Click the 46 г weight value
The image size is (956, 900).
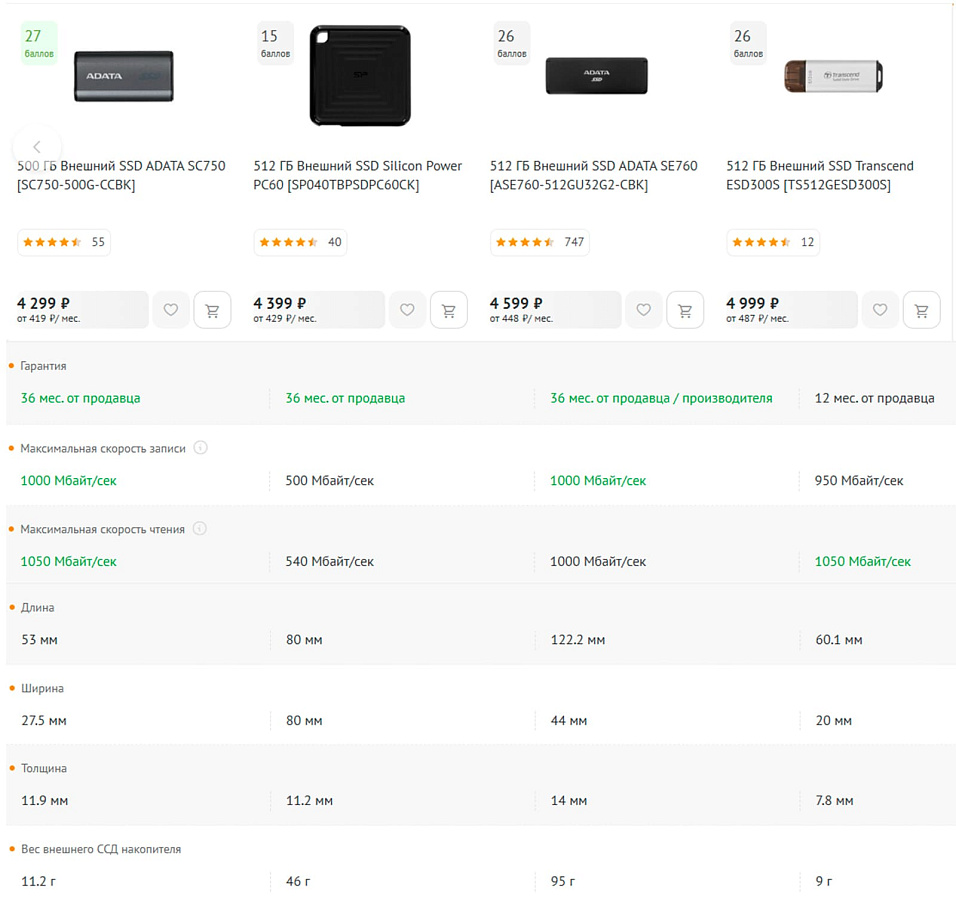(298, 881)
